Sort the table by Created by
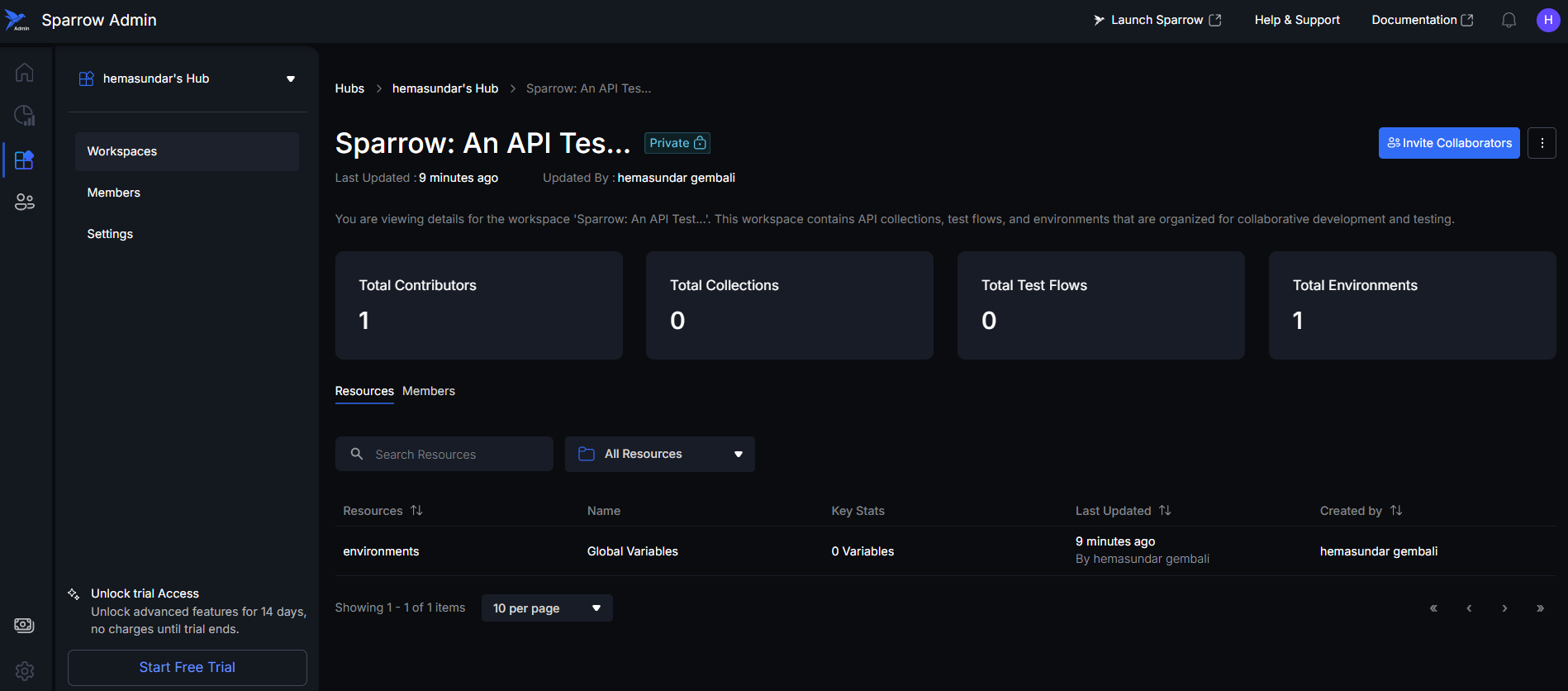This screenshot has width=1568, height=691. point(1396,511)
